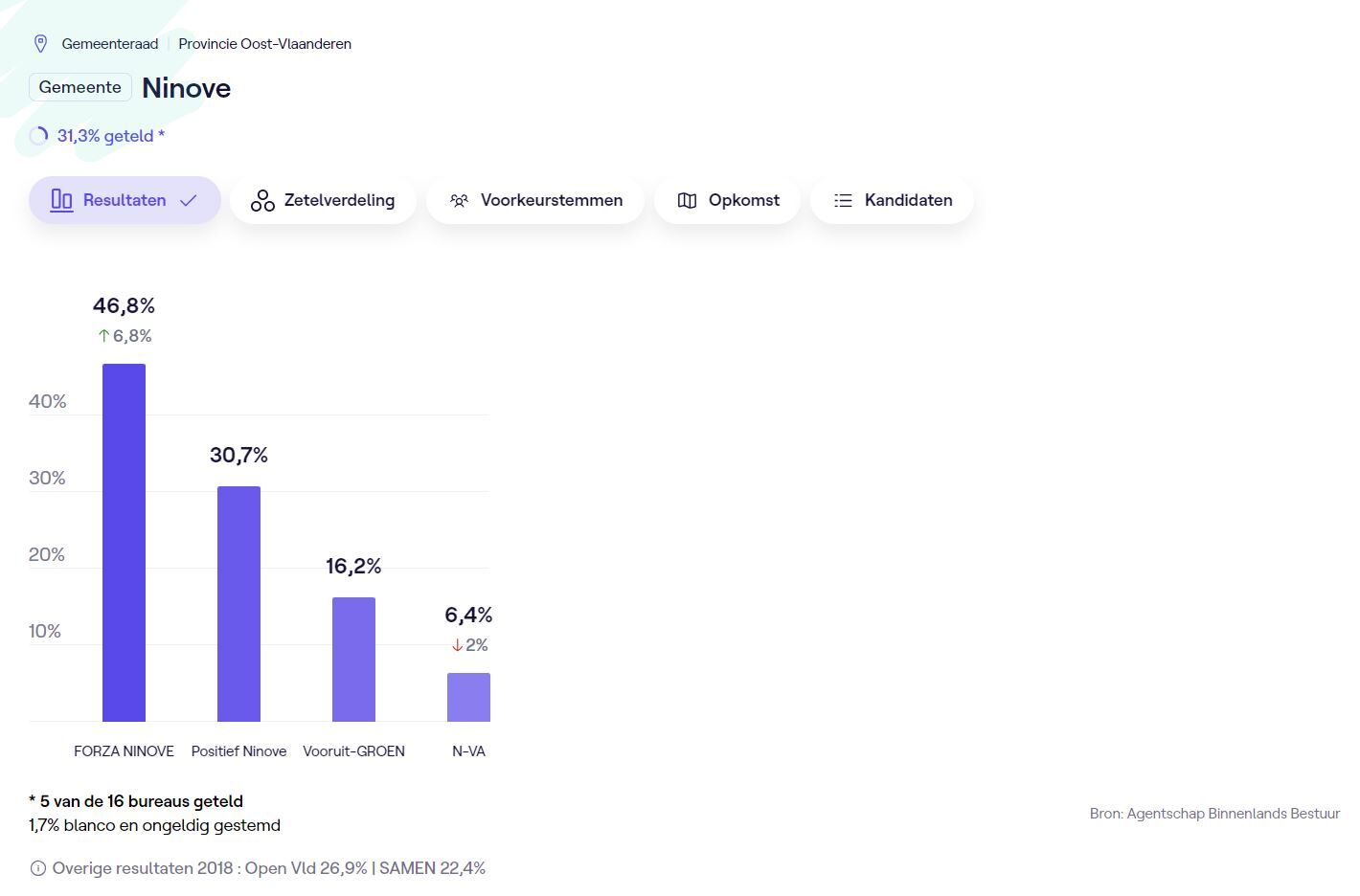Screen dimensions: 1360x896
Task: Click the Gemeente label button
Action: pyautogui.click(x=80, y=87)
